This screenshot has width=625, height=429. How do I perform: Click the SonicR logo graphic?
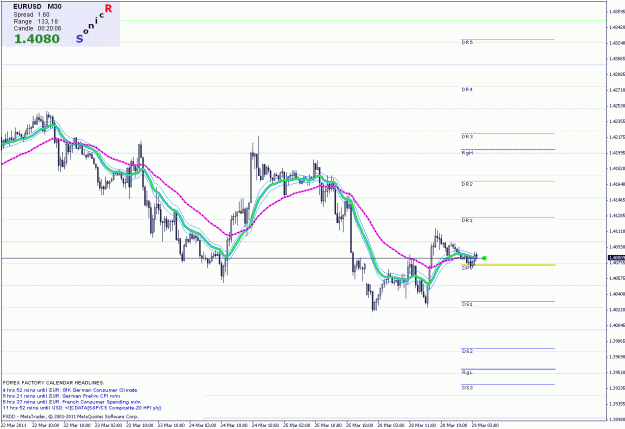click(94, 24)
